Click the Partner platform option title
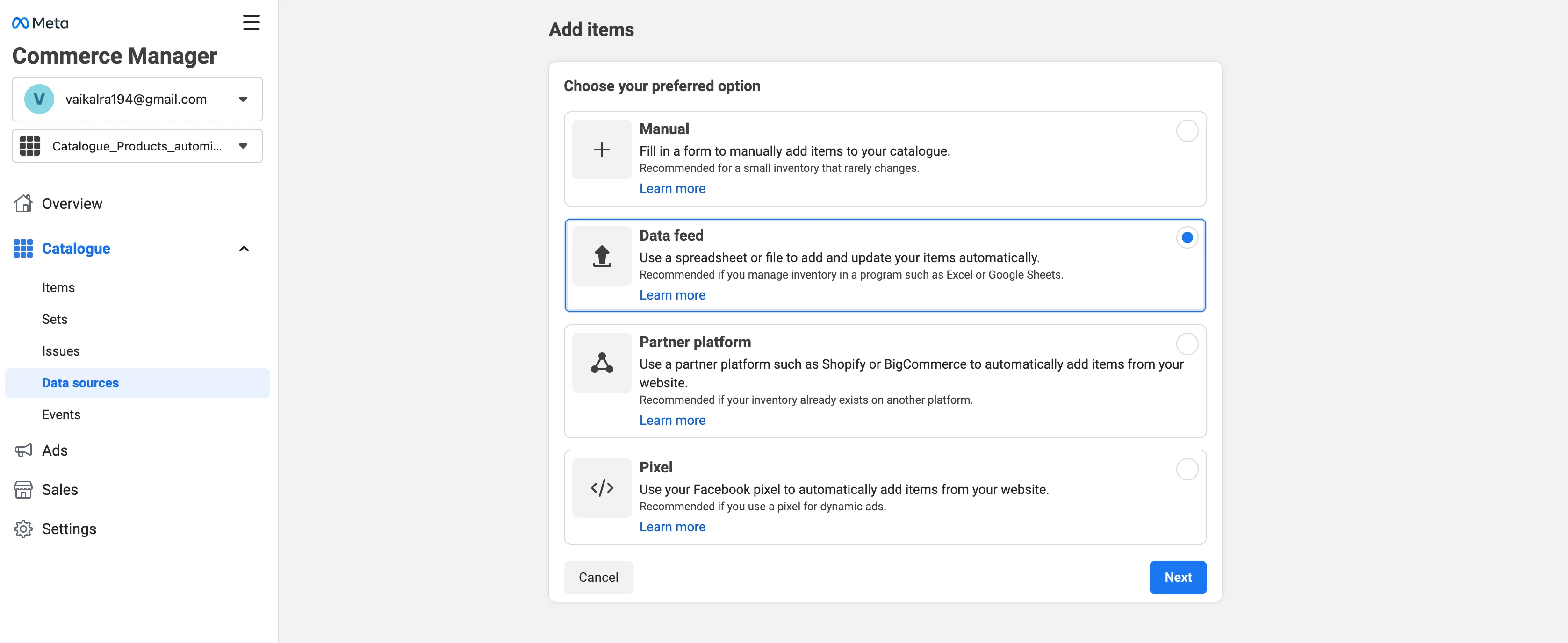The height and width of the screenshot is (643, 1568). [x=695, y=342]
